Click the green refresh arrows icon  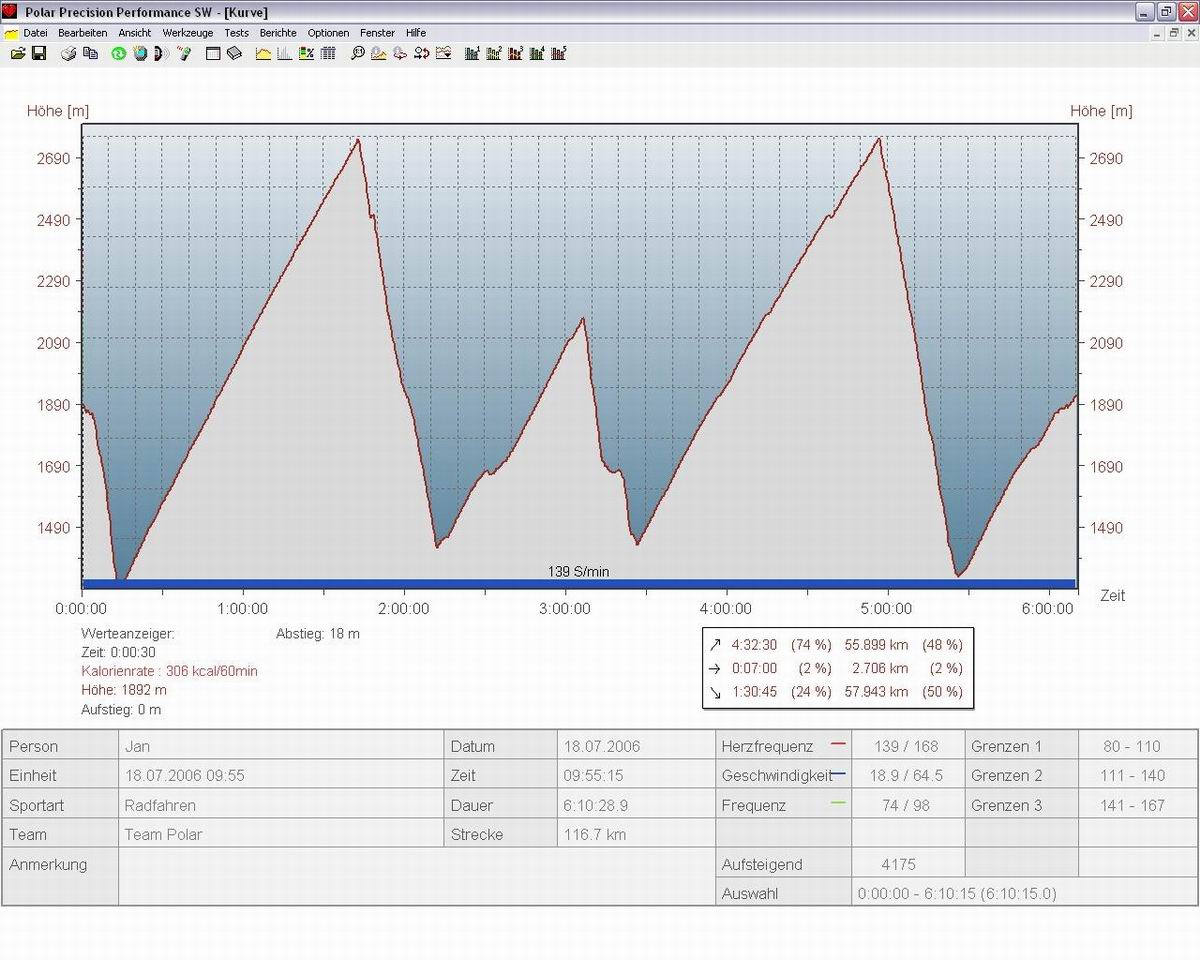[x=118, y=53]
